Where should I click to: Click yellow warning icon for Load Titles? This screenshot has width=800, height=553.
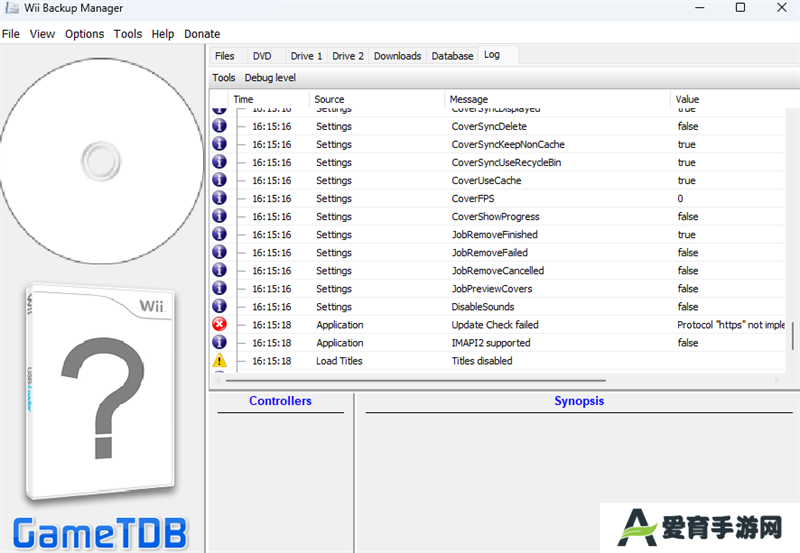(219, 360)
